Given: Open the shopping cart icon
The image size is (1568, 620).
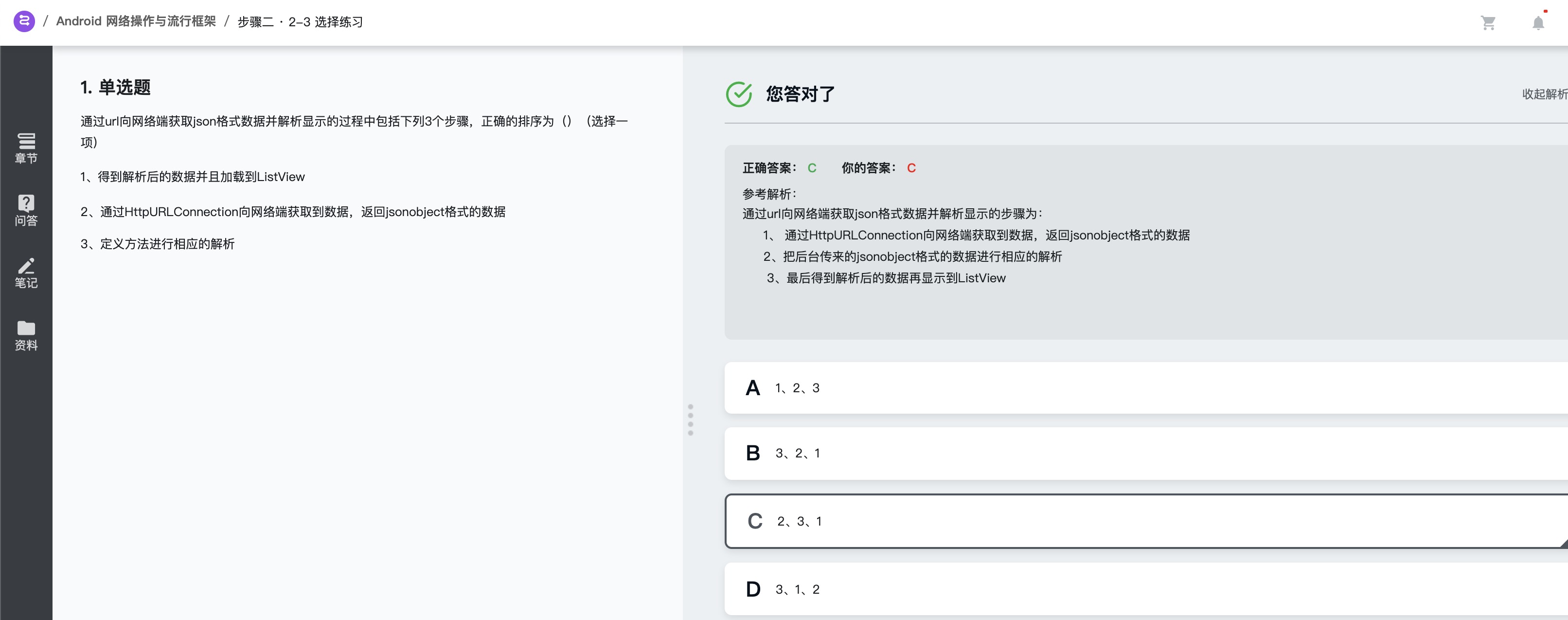Looking at the screenshot, I should 1488,22.
